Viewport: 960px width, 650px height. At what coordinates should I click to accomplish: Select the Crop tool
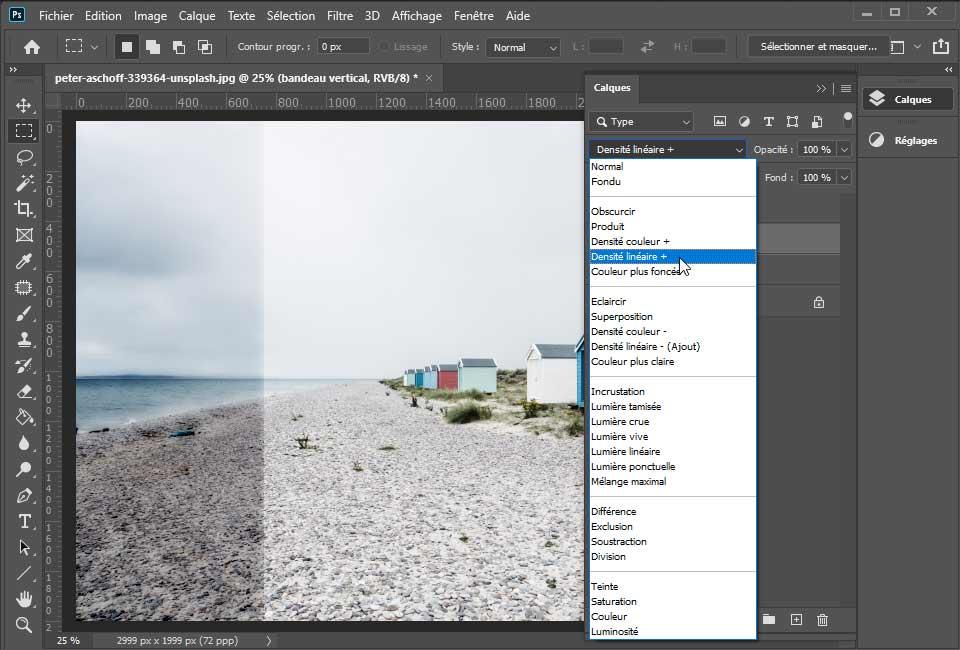24,209
